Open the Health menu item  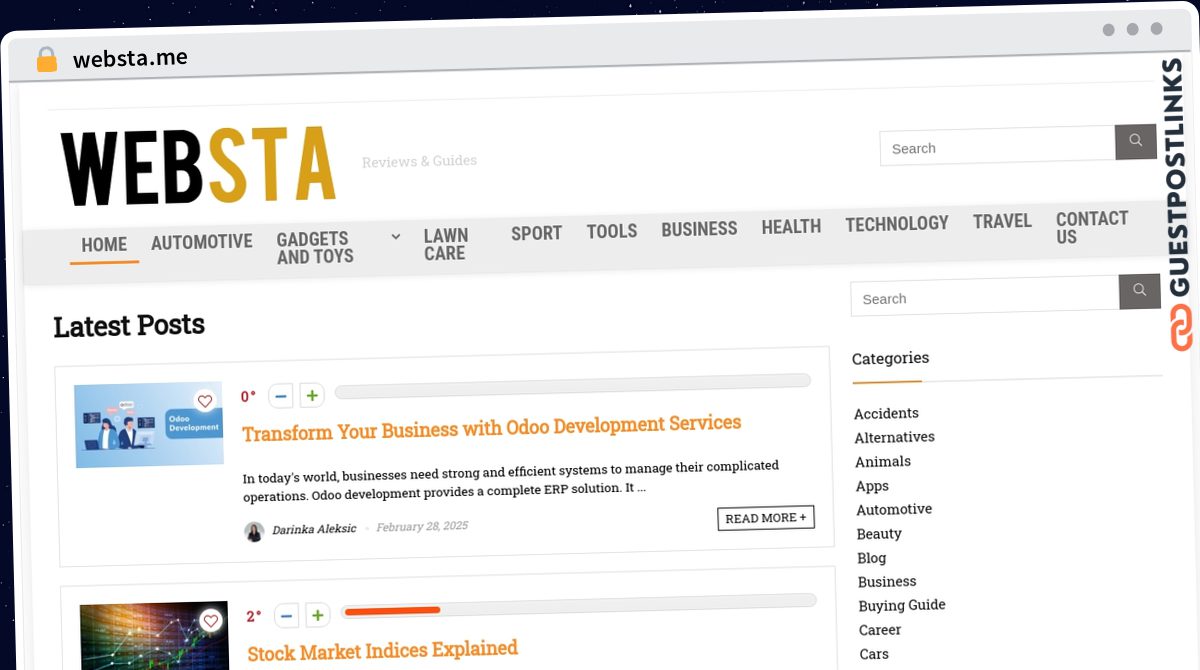point(791,227)
